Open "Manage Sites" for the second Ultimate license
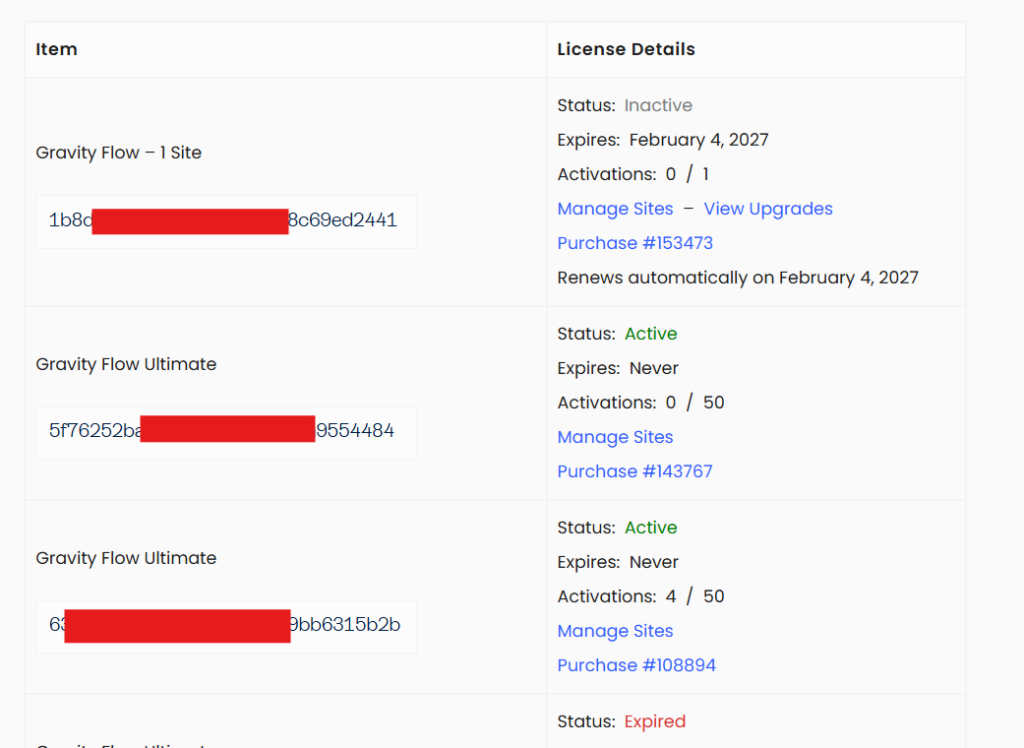 click(615, 631)
